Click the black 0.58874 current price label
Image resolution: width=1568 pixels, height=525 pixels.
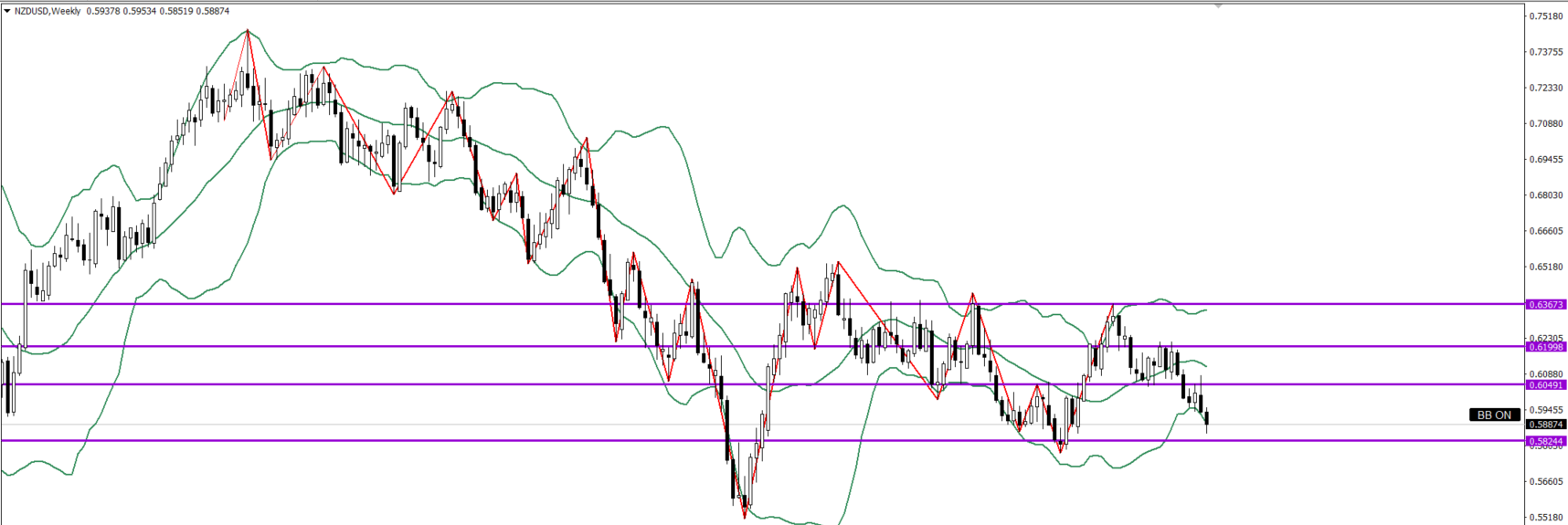tap(1546, 425)
